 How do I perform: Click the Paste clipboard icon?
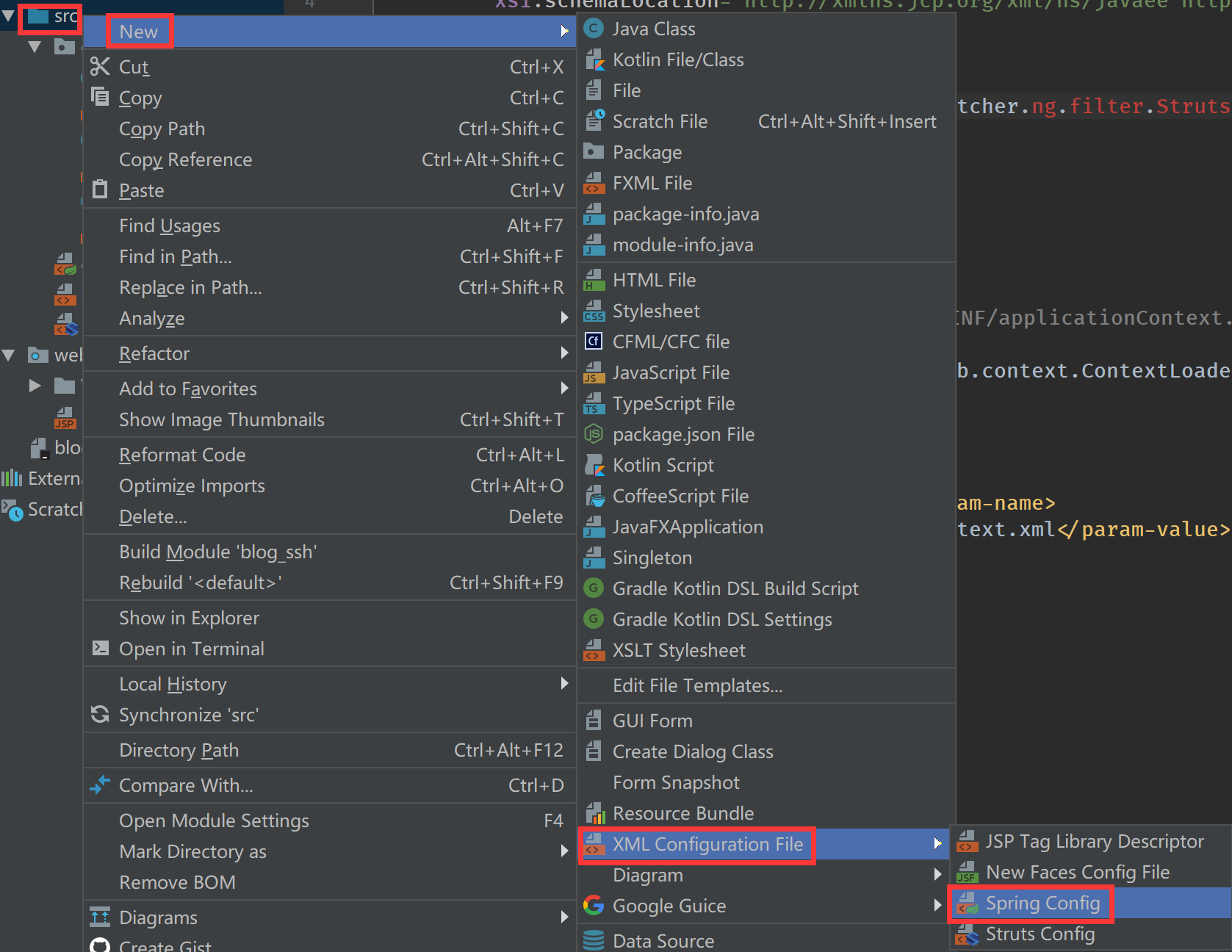100,190
